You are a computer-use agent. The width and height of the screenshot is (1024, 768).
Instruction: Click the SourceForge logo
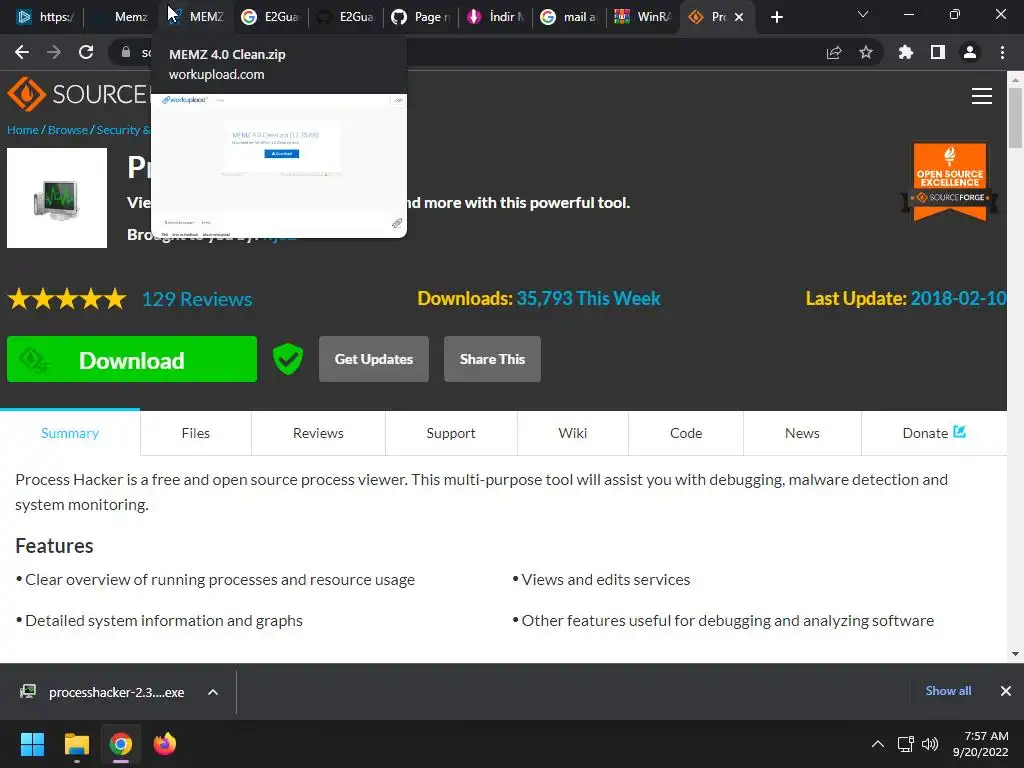pyautogui.click(x=78, y=95)
